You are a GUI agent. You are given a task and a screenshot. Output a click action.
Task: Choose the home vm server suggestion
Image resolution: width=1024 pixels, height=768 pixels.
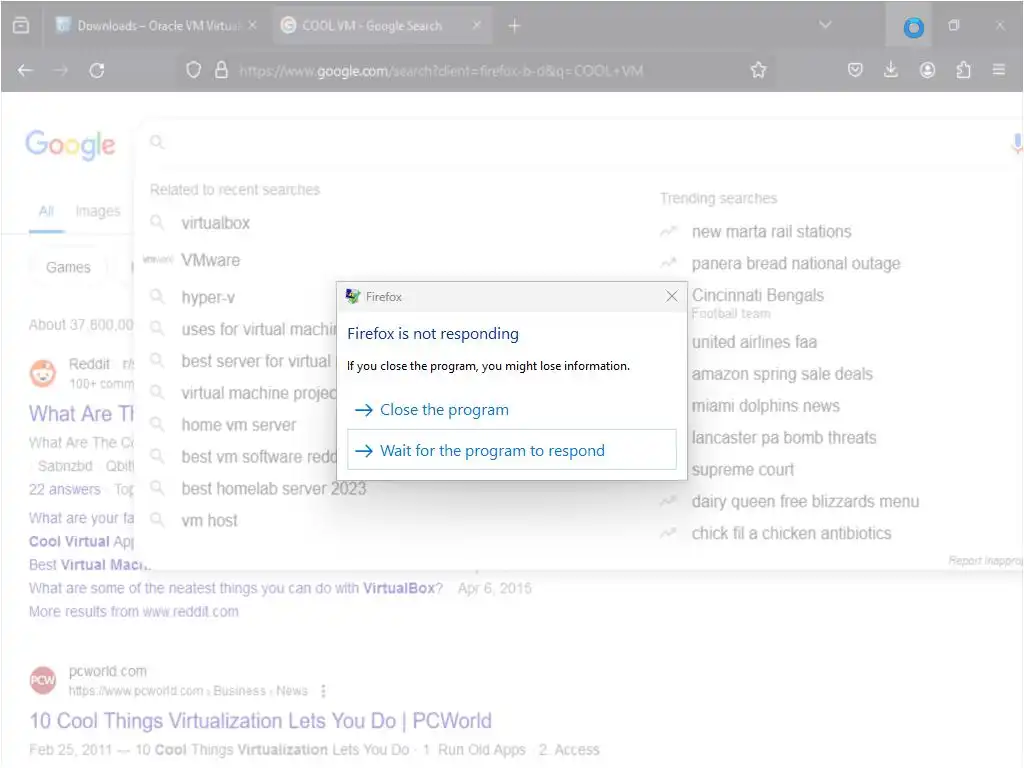[x=239, y=425]
